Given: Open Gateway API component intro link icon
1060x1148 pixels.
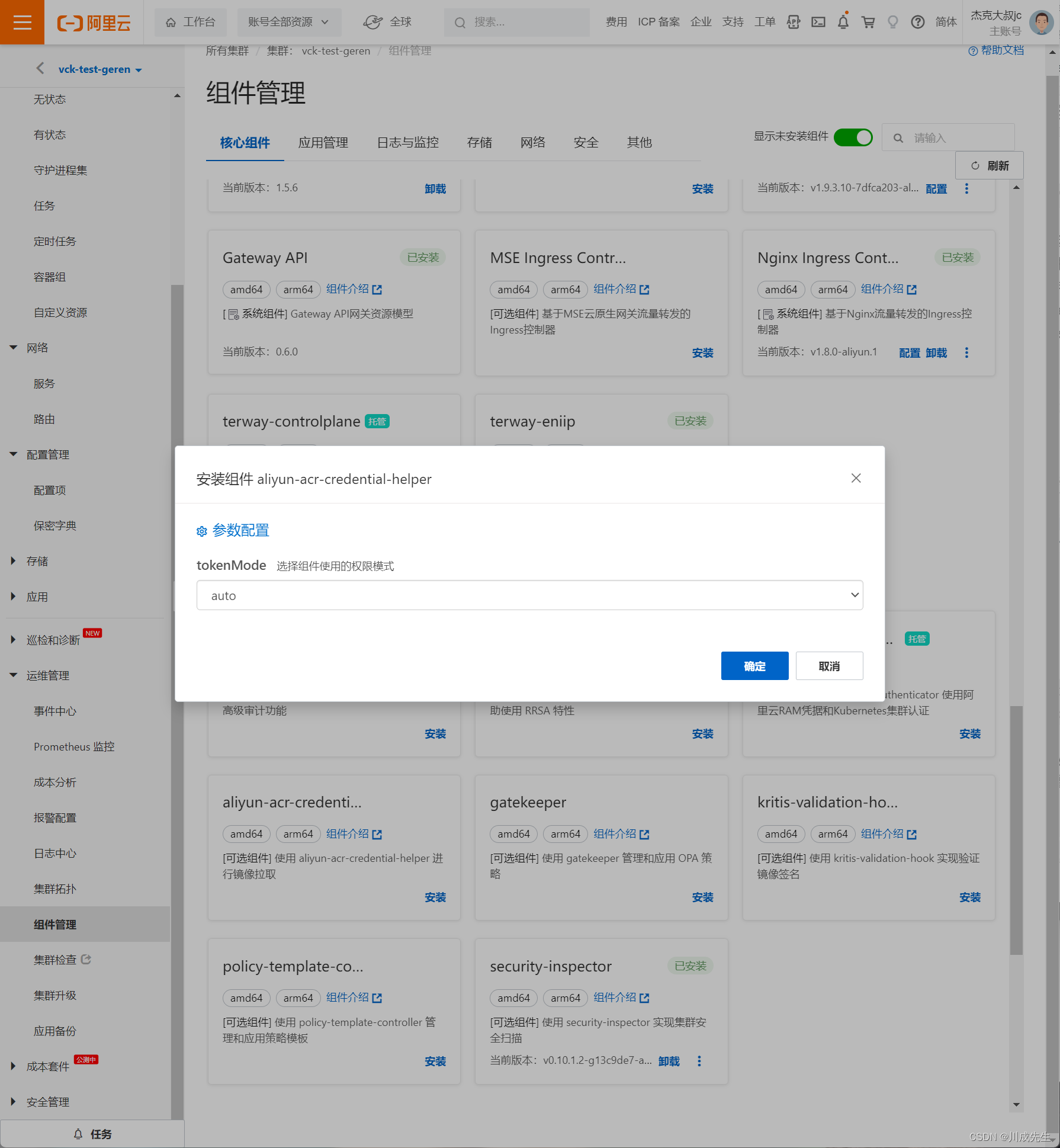Looking at the screenshot, I should 377,290.
